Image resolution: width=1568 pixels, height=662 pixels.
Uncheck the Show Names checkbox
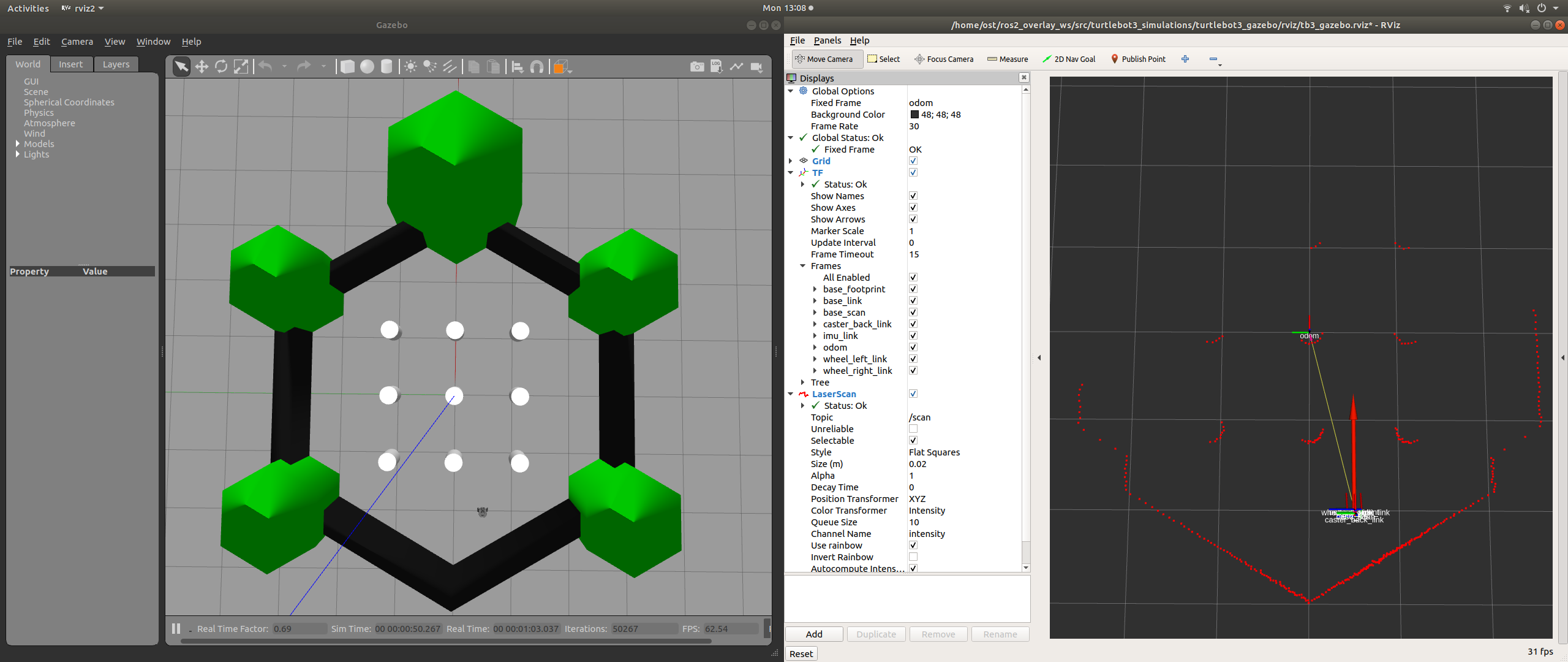[x=913, y=196]
